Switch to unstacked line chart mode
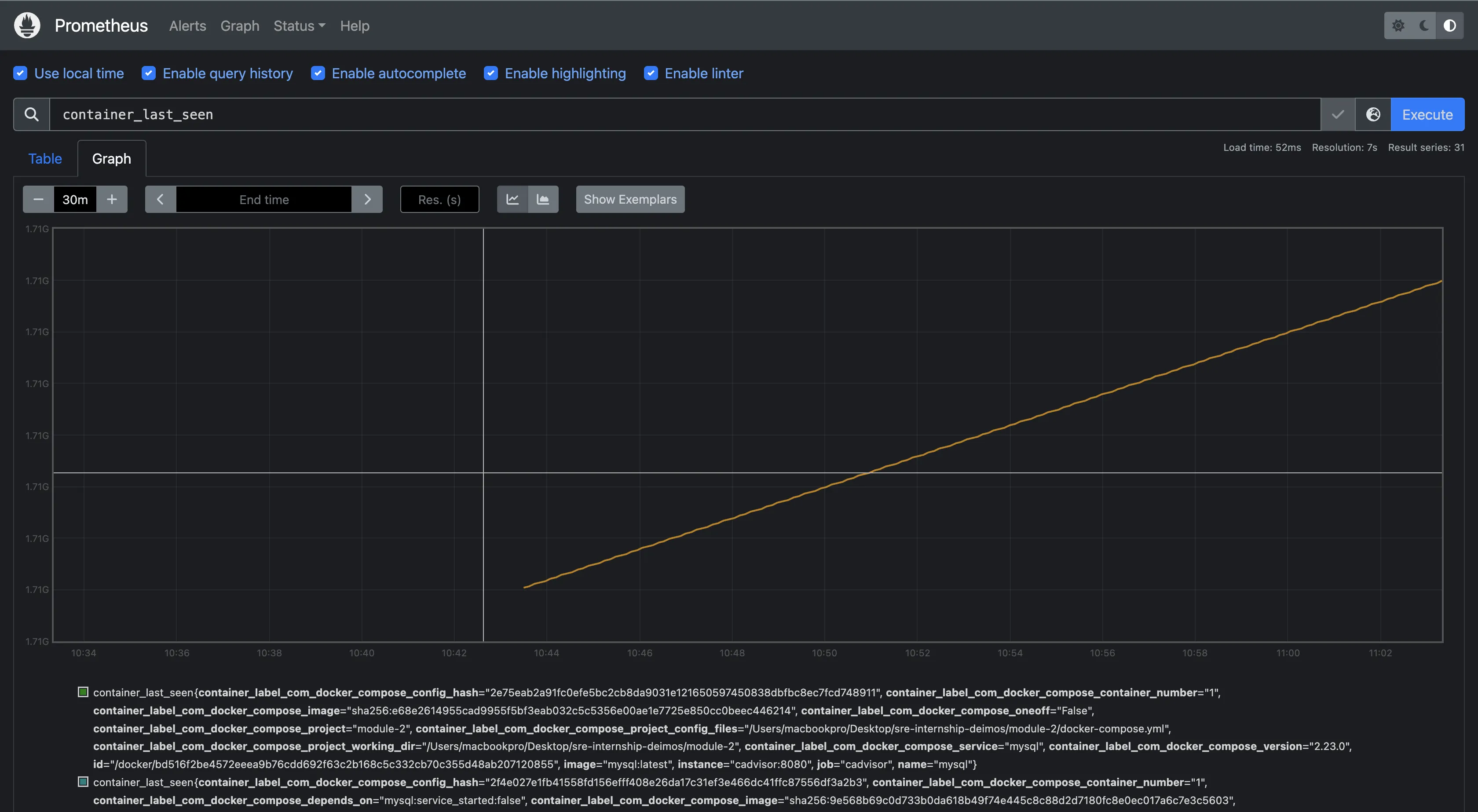 tap(512, 200)
